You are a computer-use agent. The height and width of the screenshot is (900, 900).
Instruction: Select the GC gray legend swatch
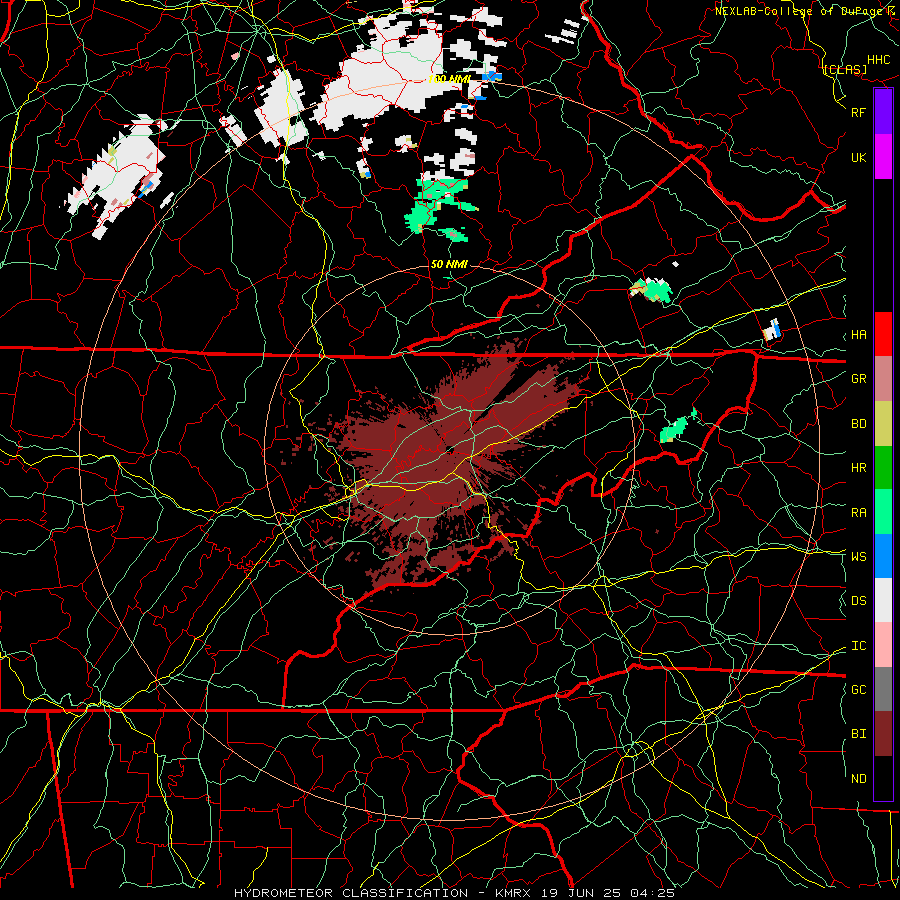[883, 689]
